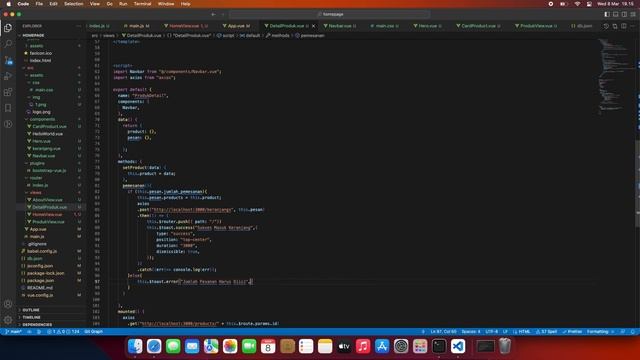Switch to the HomeView.vue tab
The image size is (640, 360).
pyautogui.click(x=186, y=26)
